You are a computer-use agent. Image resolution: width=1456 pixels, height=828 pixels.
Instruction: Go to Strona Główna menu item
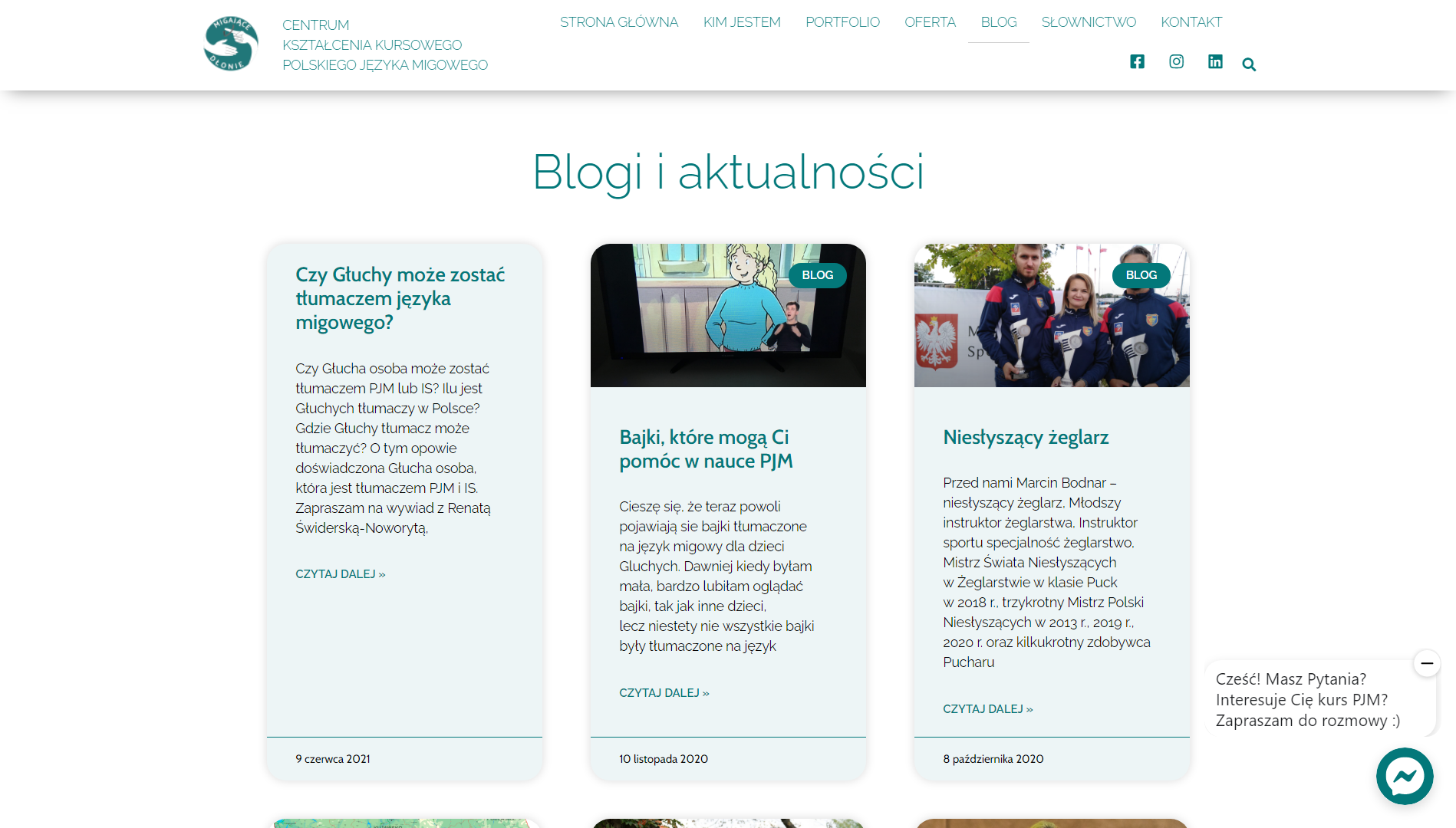click(x=619, y=22)
